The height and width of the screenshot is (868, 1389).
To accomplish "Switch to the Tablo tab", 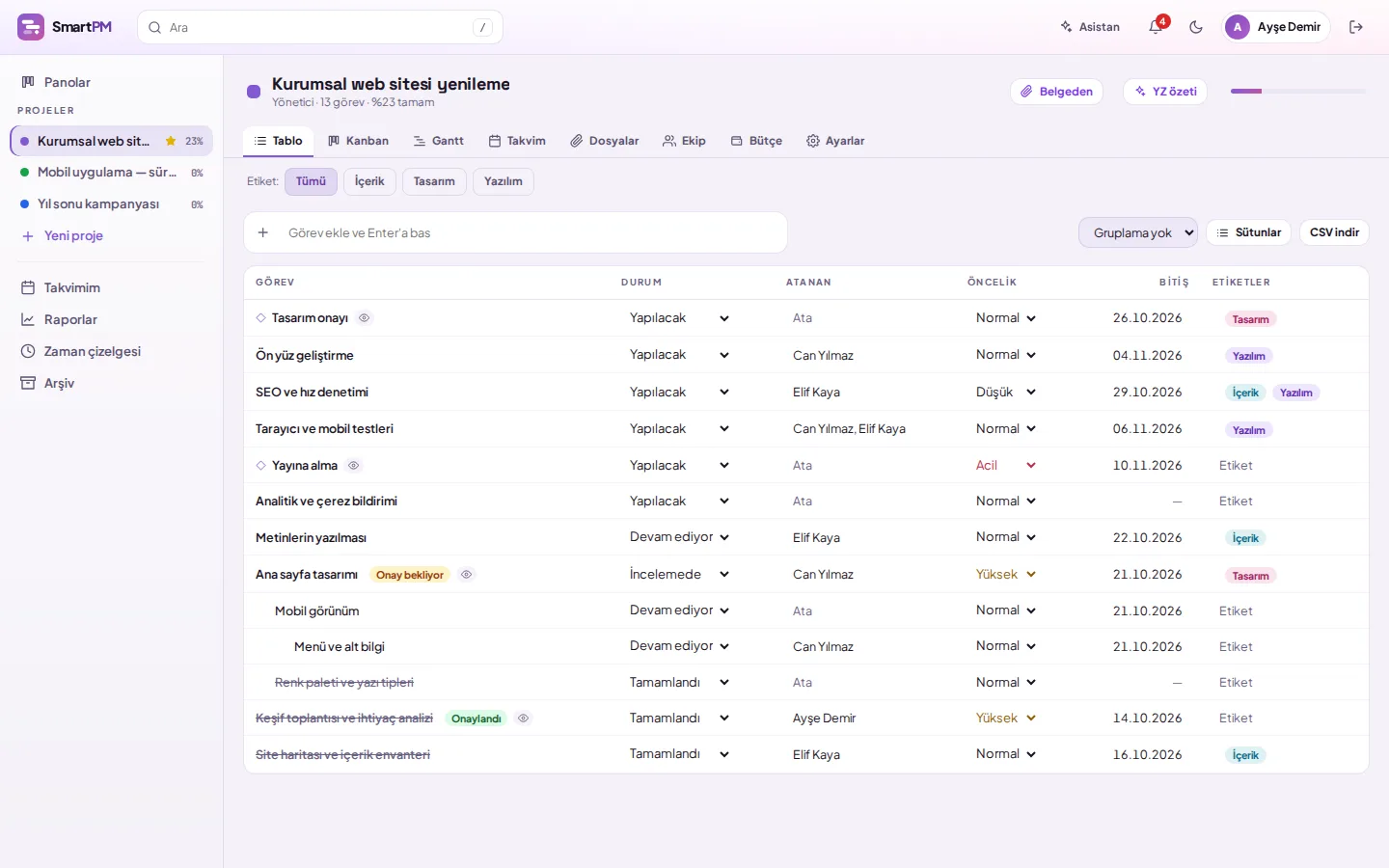I will click(278, 141).
